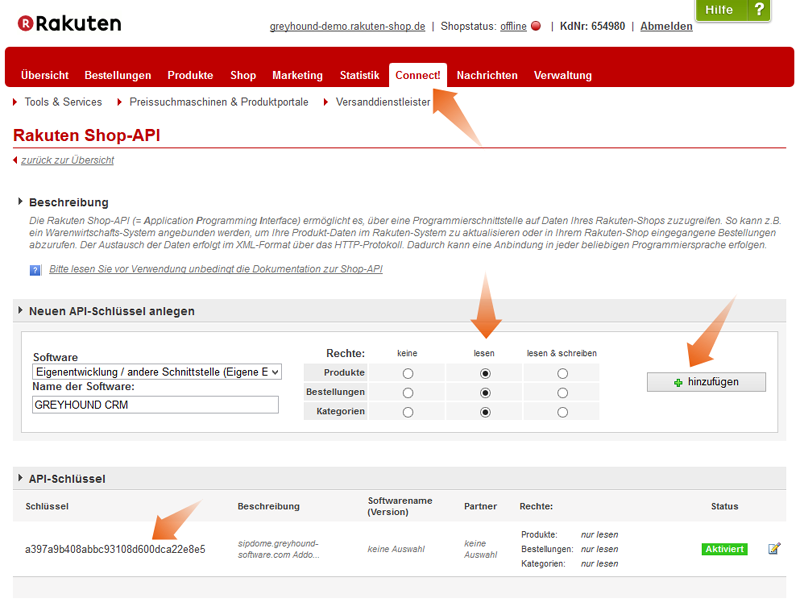Click the red offline shop status indicator
The height and width of the screenshot is (615, 800).
[536, 26]
